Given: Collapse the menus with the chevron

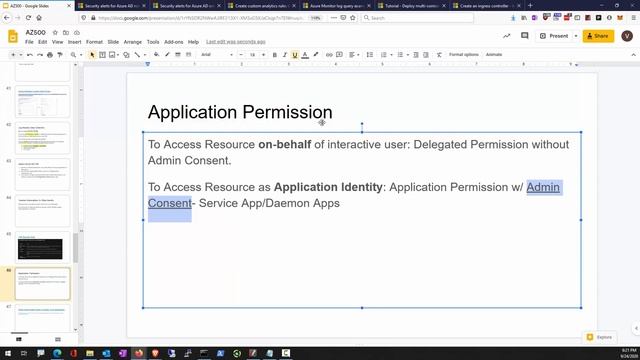Looking at the screenshot, I should (633, 55).
